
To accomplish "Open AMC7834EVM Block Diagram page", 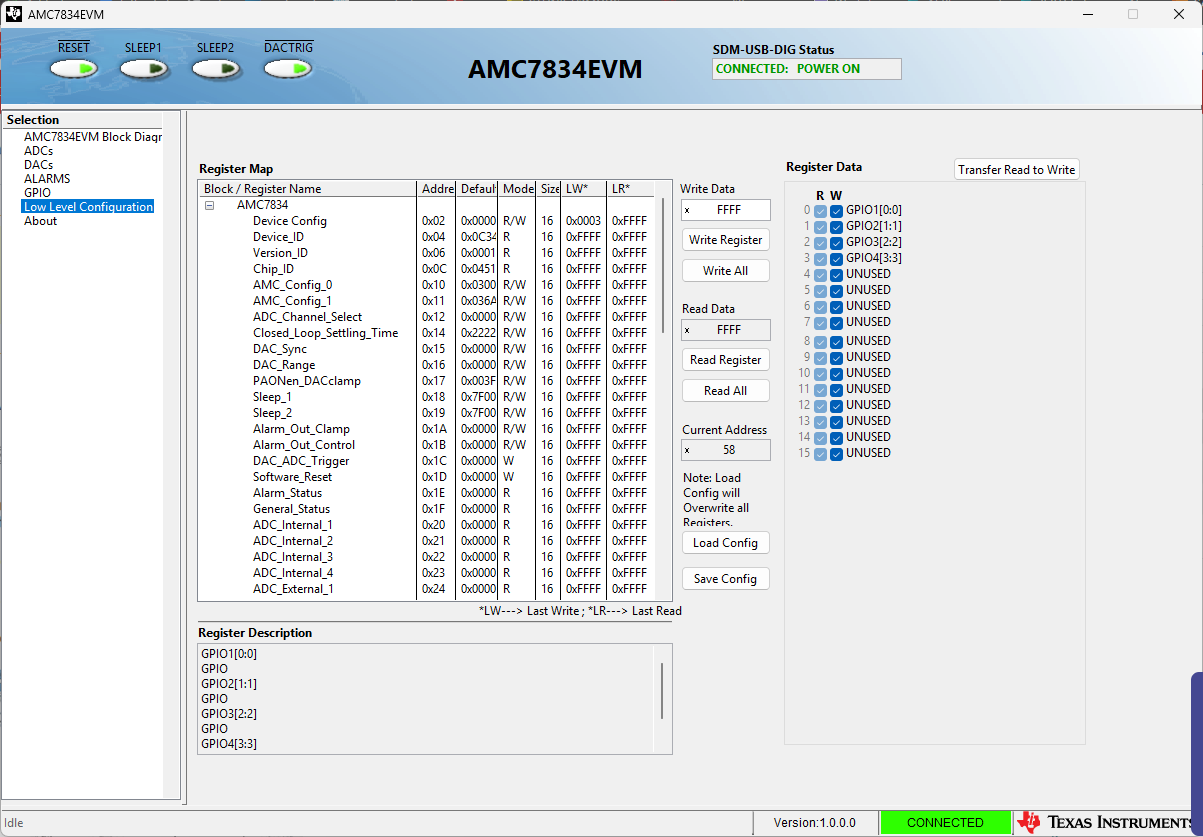I will pyautogui.click(x=92, y=137).
